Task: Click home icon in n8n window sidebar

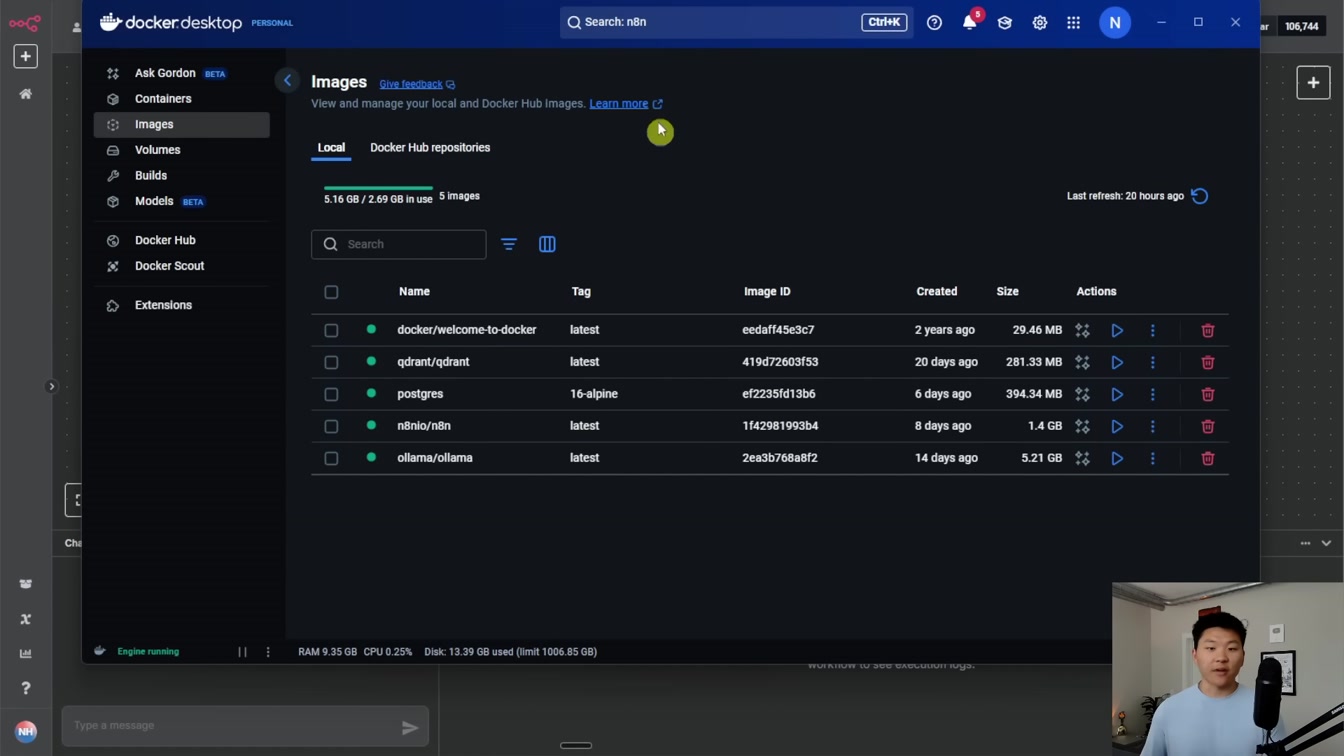Action: [x=26, y=94]
